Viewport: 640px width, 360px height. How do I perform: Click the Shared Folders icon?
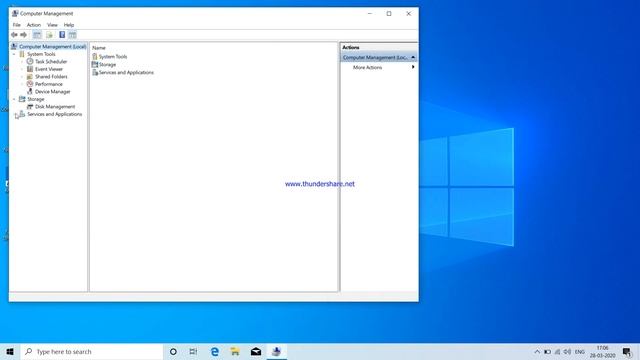(x=30, y=76)
